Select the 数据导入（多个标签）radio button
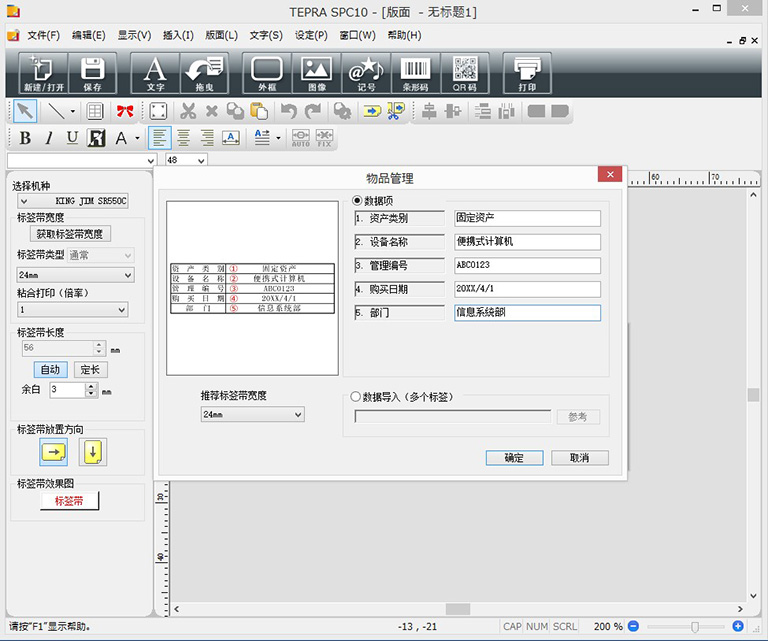Image resolution: width=768 pixels, height=641 pixels. [x=356, y=397]
